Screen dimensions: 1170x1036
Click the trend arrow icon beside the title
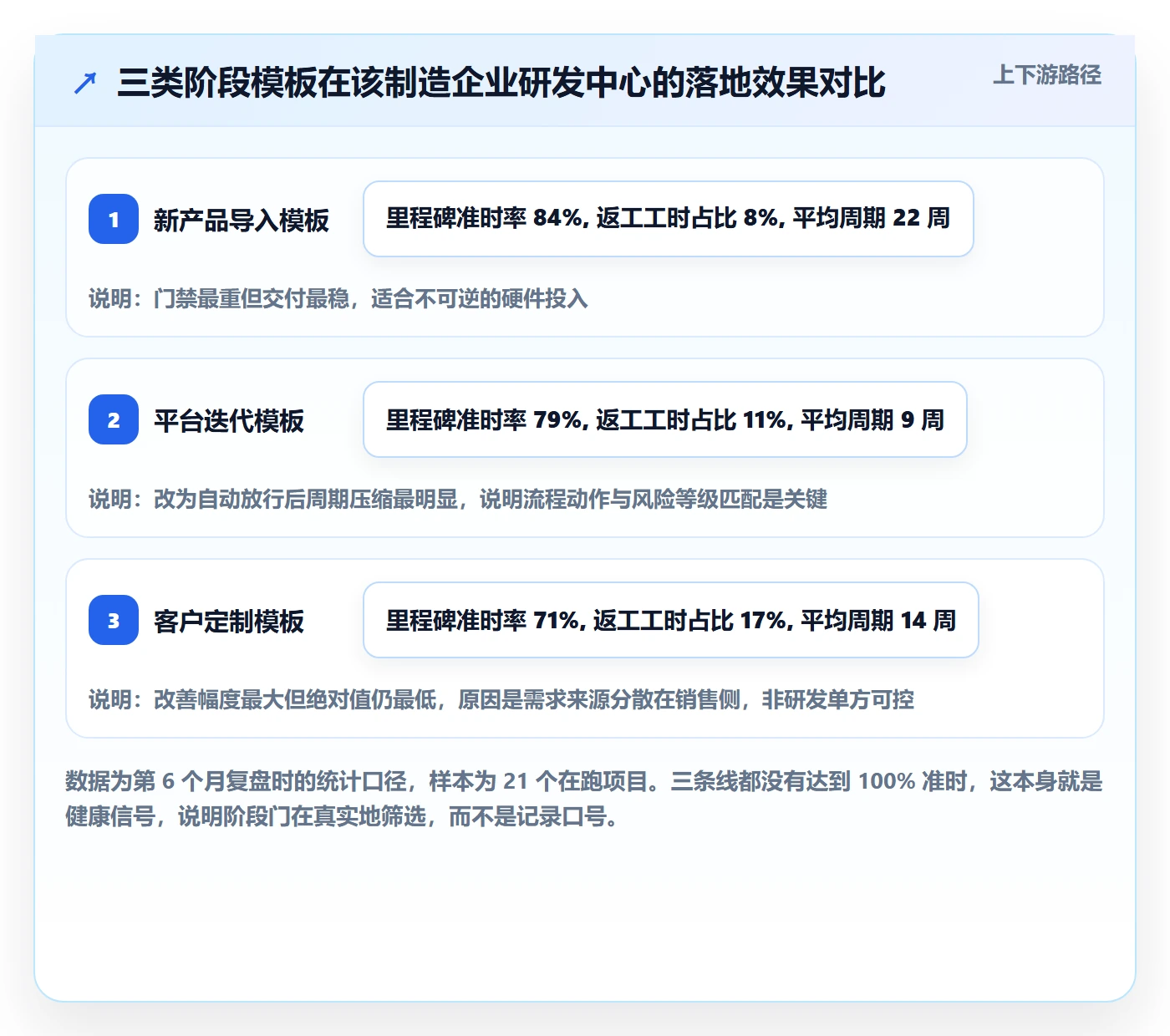[85, 83]
